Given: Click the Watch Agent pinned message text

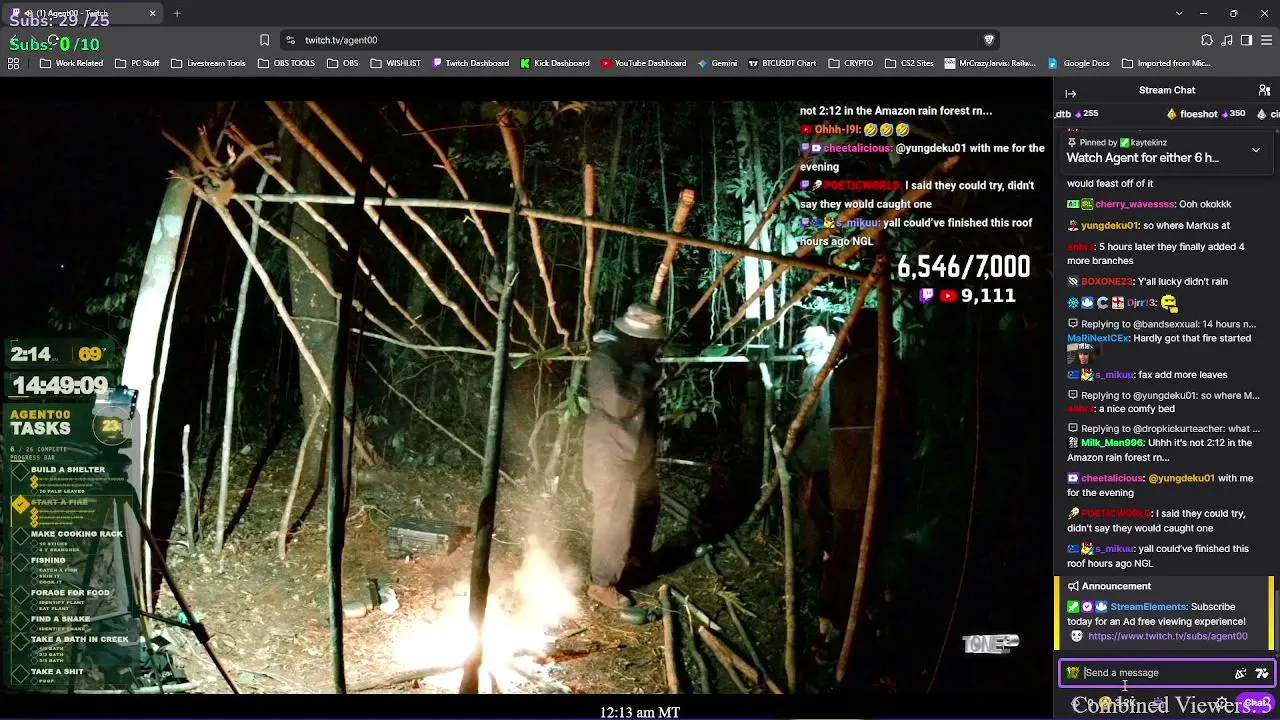Looking at the screenshot, I should (1142, 158).
